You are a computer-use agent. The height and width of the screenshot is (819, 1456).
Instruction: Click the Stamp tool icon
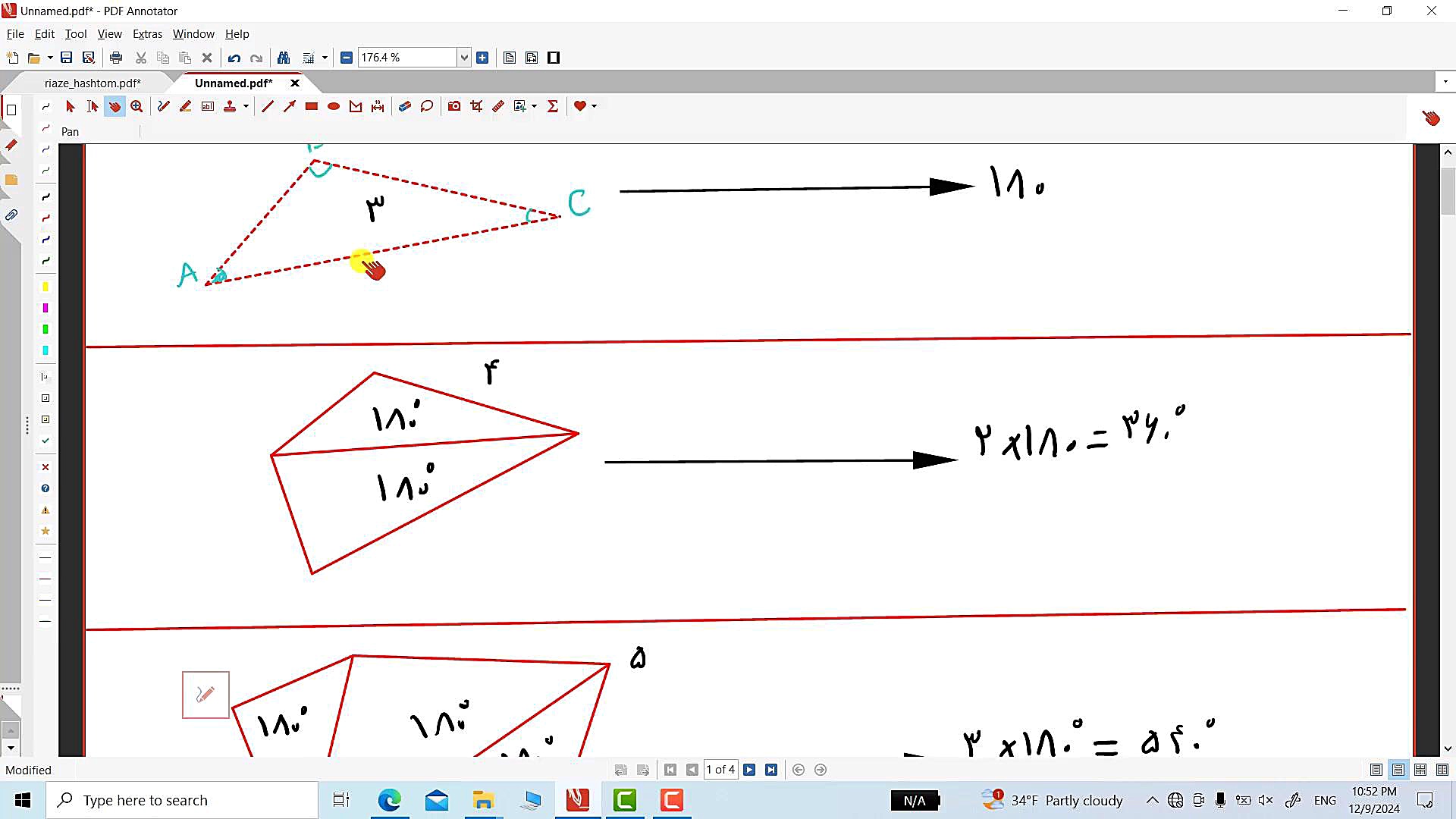(230, 106)
